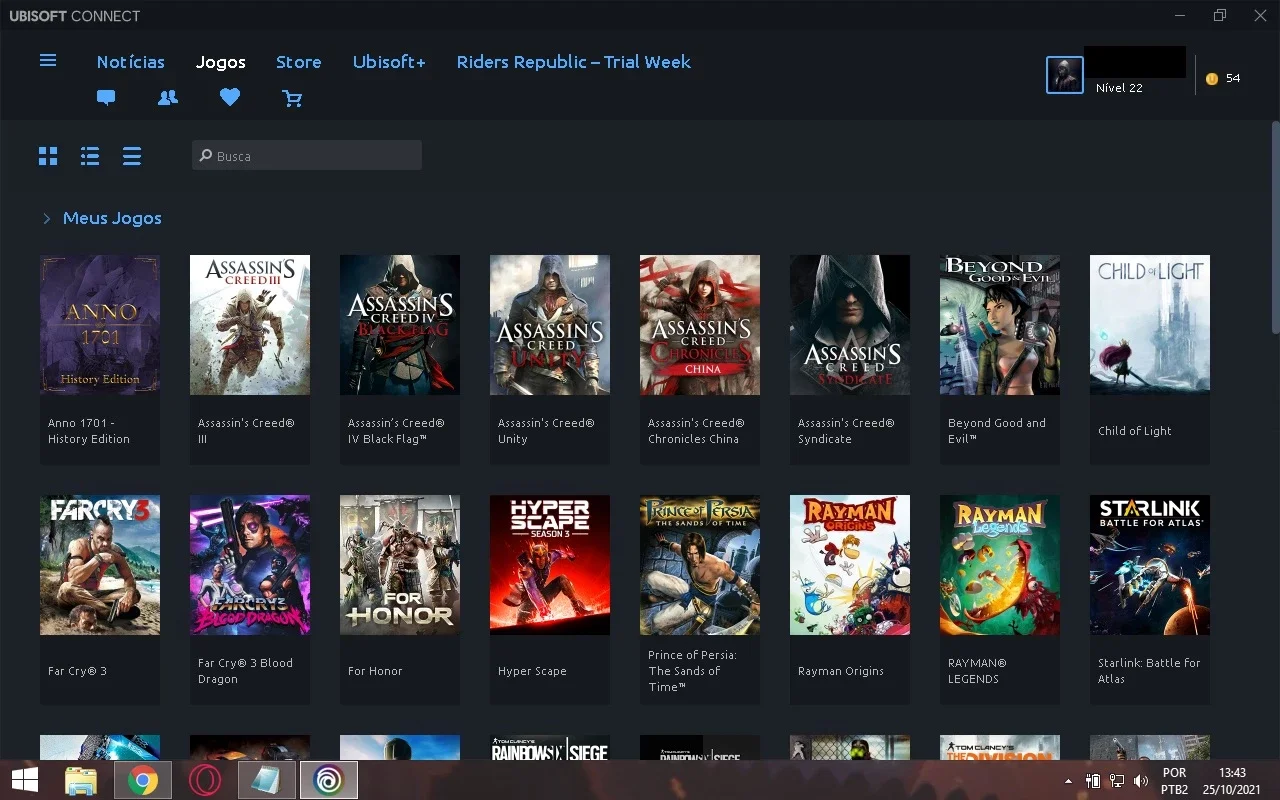Open the user profile avatar
Screen dimensions: 1280x800
(x=1065, y=75)
